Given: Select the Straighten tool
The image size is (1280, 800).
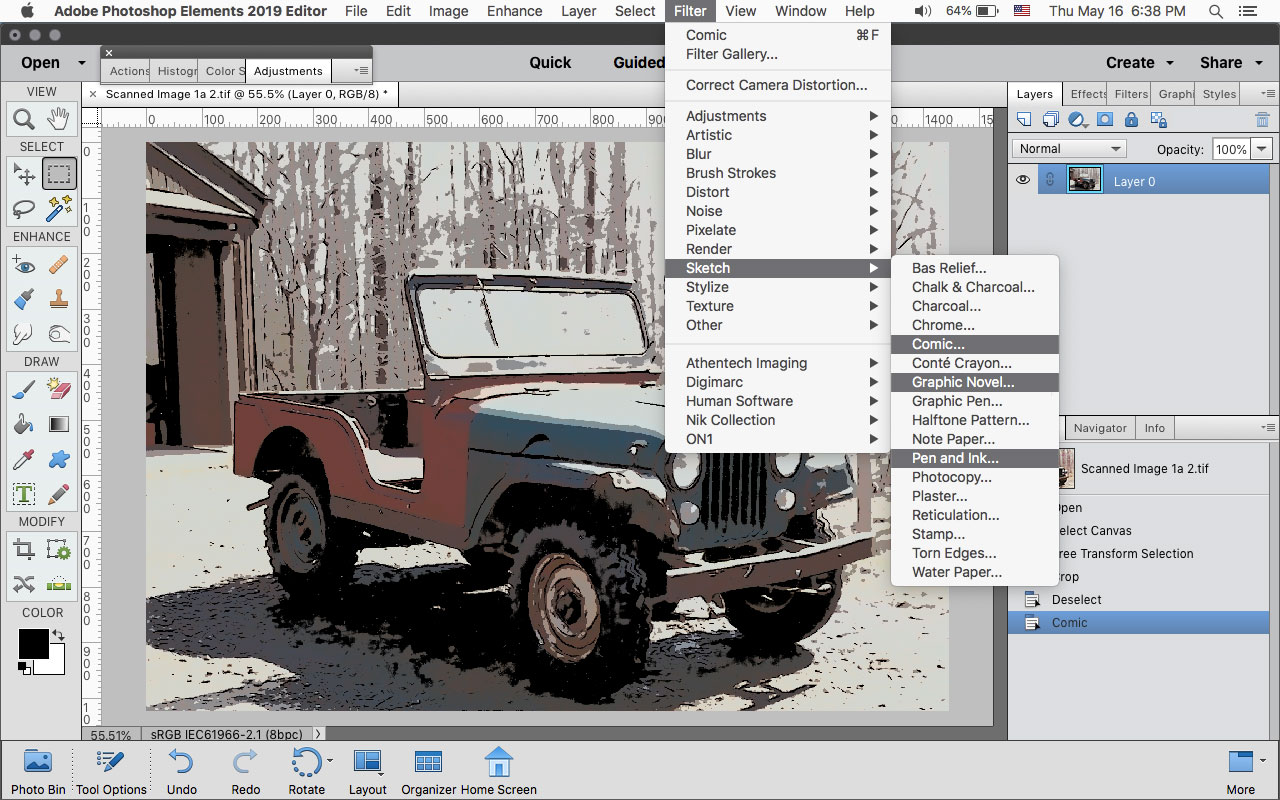Looking at the screenshot, I should 59,584.
